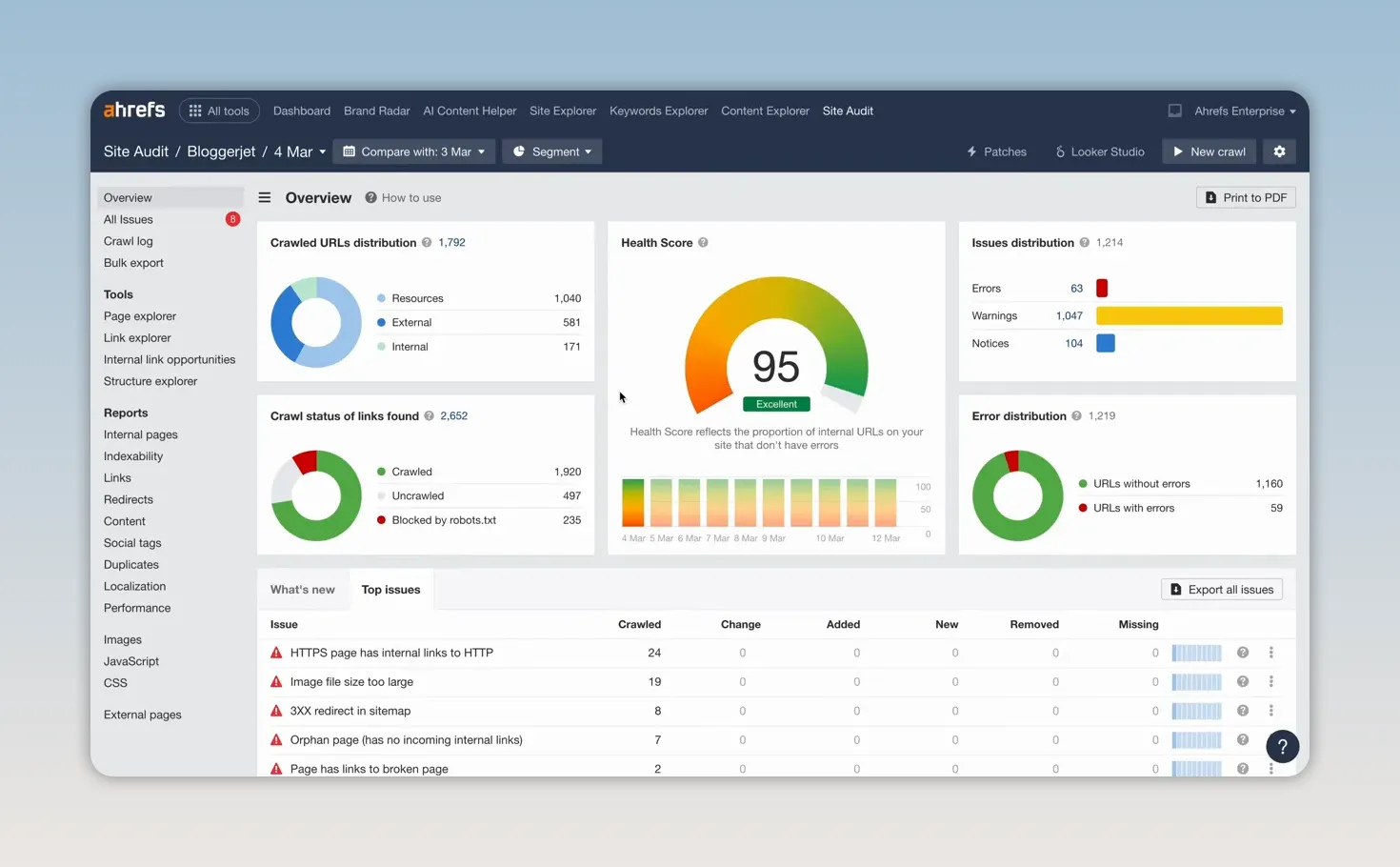Click the red Errors bar
This screenshot has width=1400, height=867.
click(1102, 288)
